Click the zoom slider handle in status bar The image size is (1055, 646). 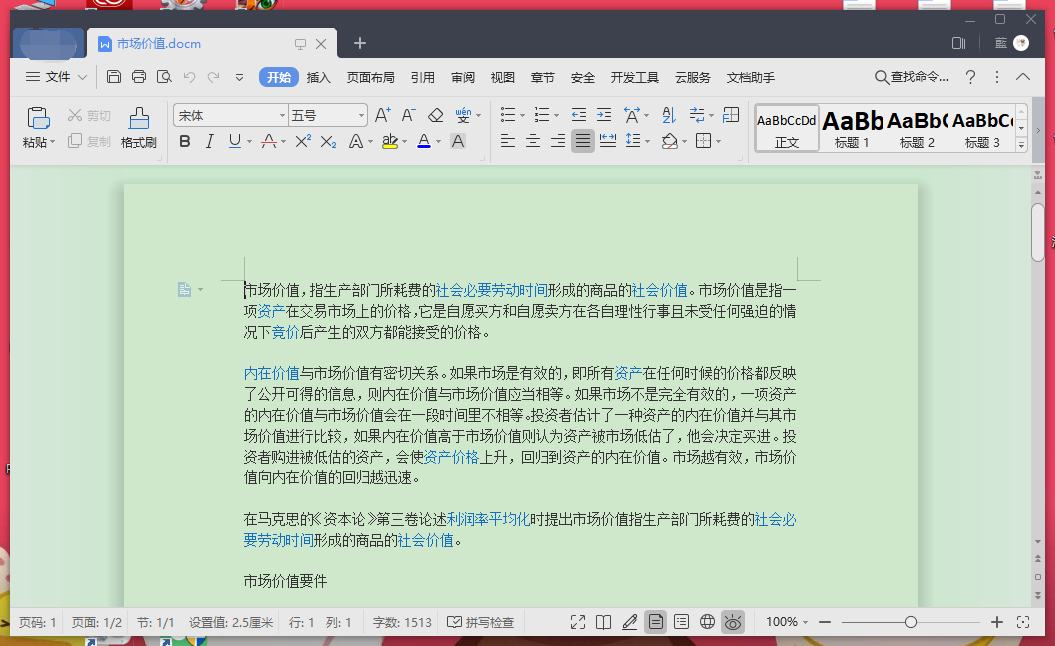(x=910, y=622)
